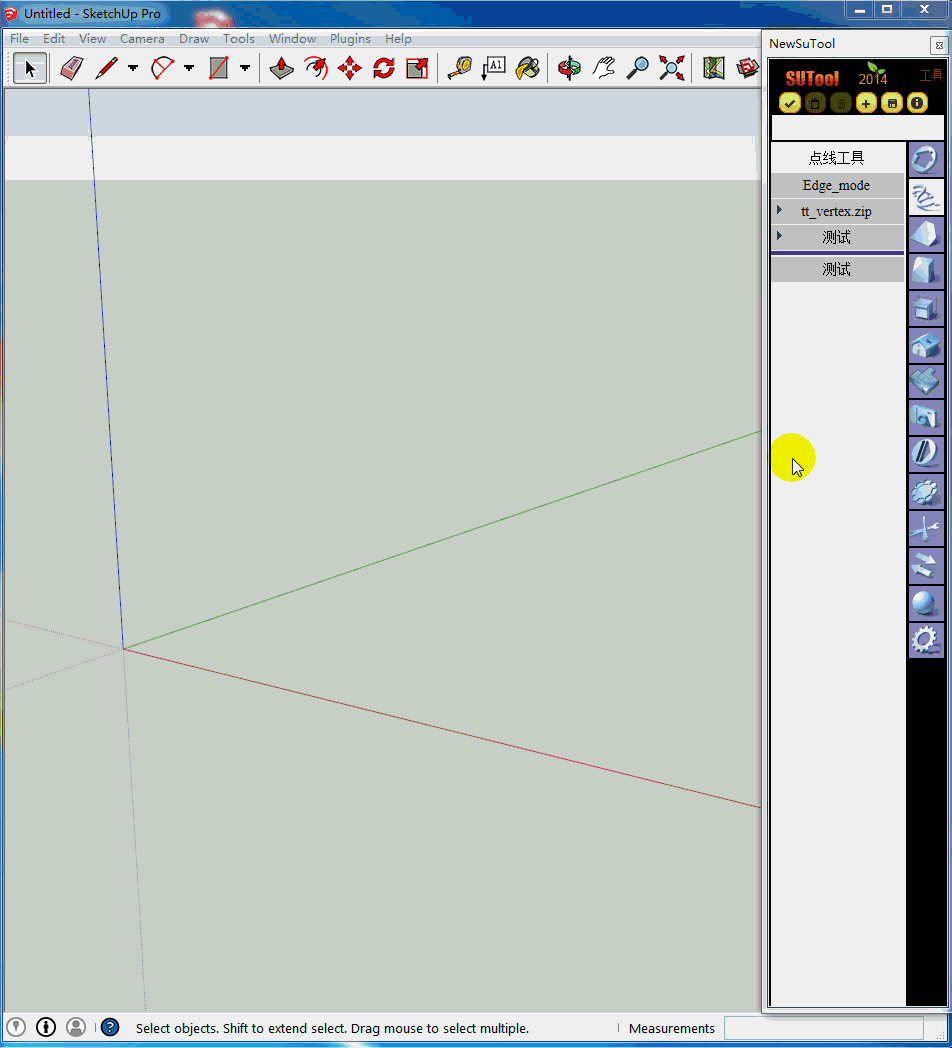Screen dimensions: 952x1048
Task: Open the wrench and screwdriver category
Action: coord(926,529)
